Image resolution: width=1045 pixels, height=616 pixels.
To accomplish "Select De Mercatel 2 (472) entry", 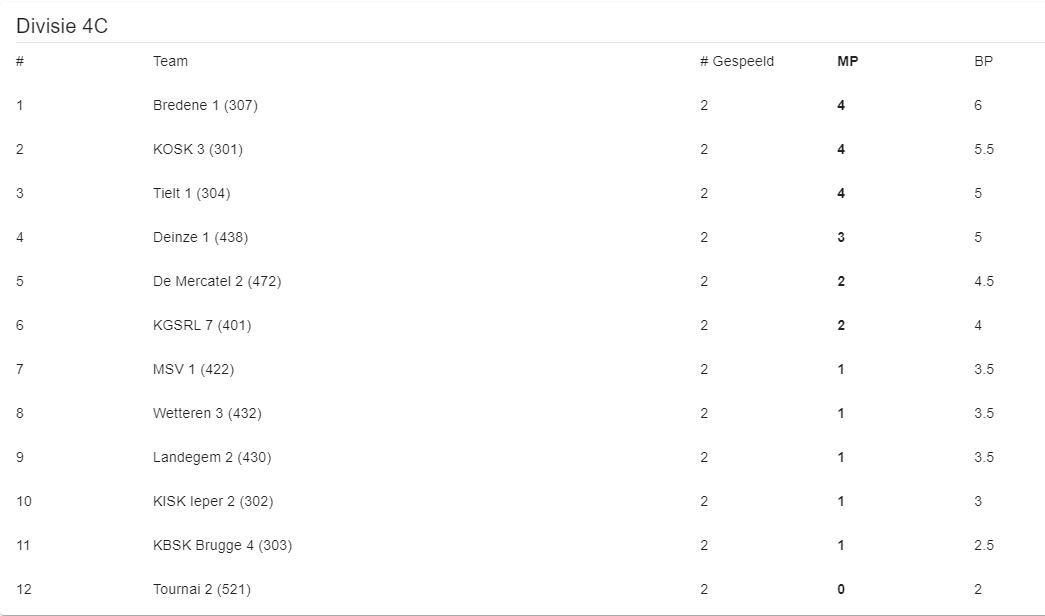I will coord(217,281).
